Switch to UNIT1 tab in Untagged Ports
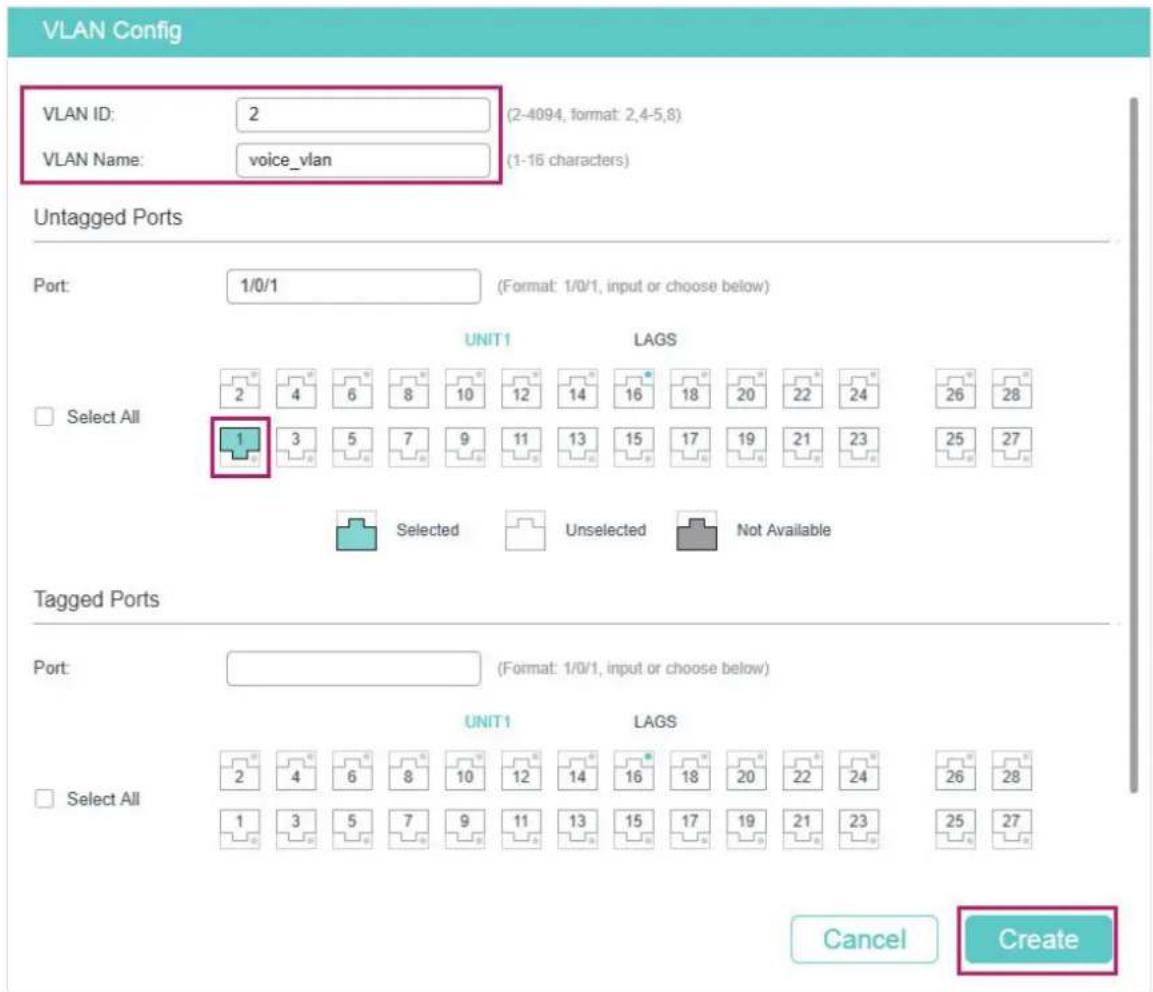Image resolution: width=1153 pixels, height=992 pixels. [x=488, y=340]
